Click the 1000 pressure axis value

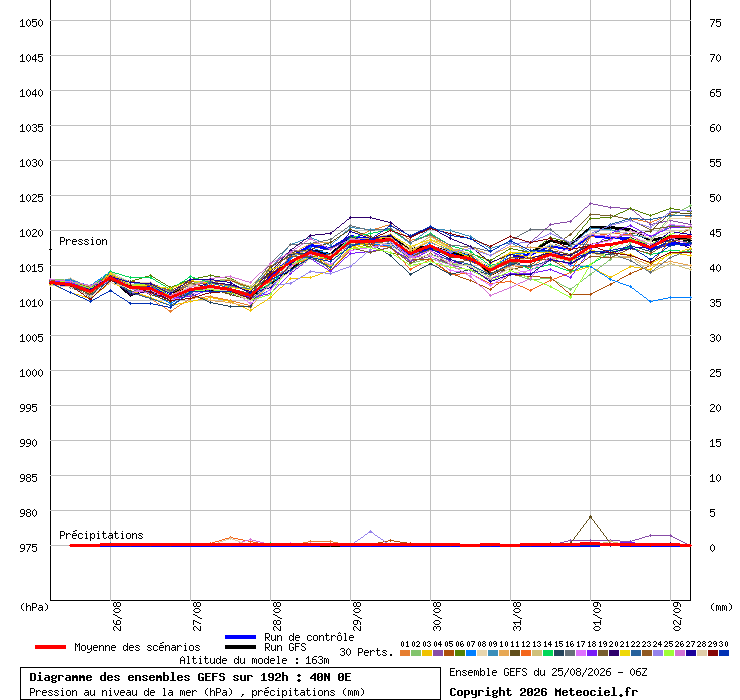coord(31,373)
